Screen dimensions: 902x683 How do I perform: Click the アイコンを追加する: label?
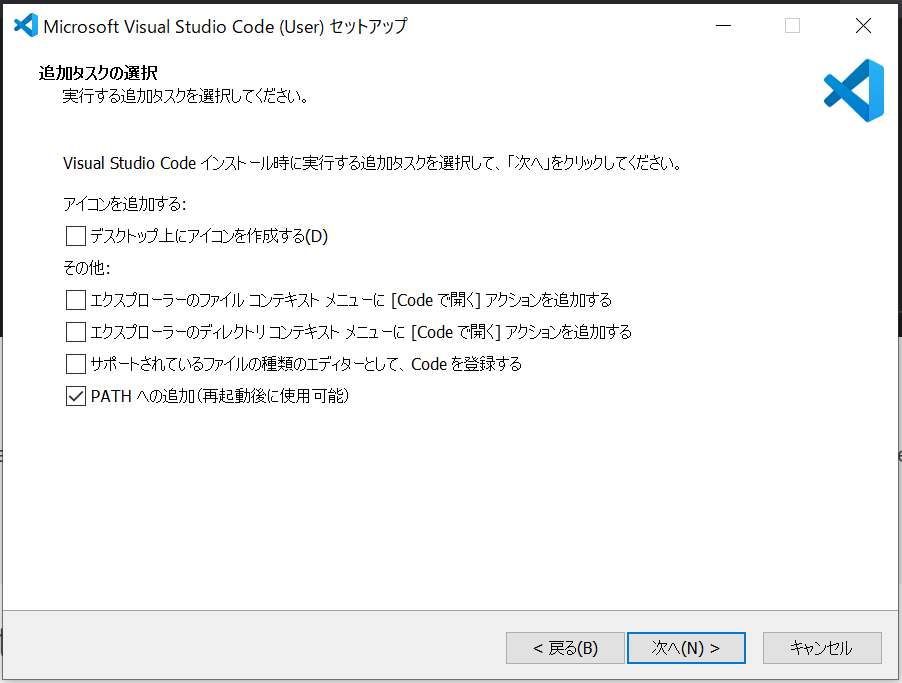click(x=125, y=204)
